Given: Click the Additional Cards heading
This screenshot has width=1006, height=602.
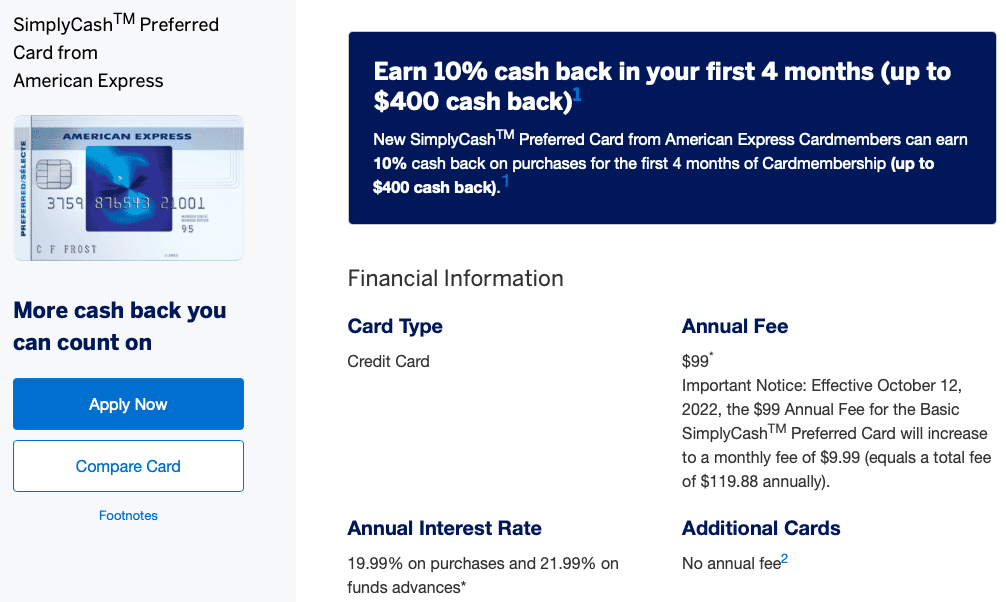Looking at the screenshot, I should coord(761,528).
